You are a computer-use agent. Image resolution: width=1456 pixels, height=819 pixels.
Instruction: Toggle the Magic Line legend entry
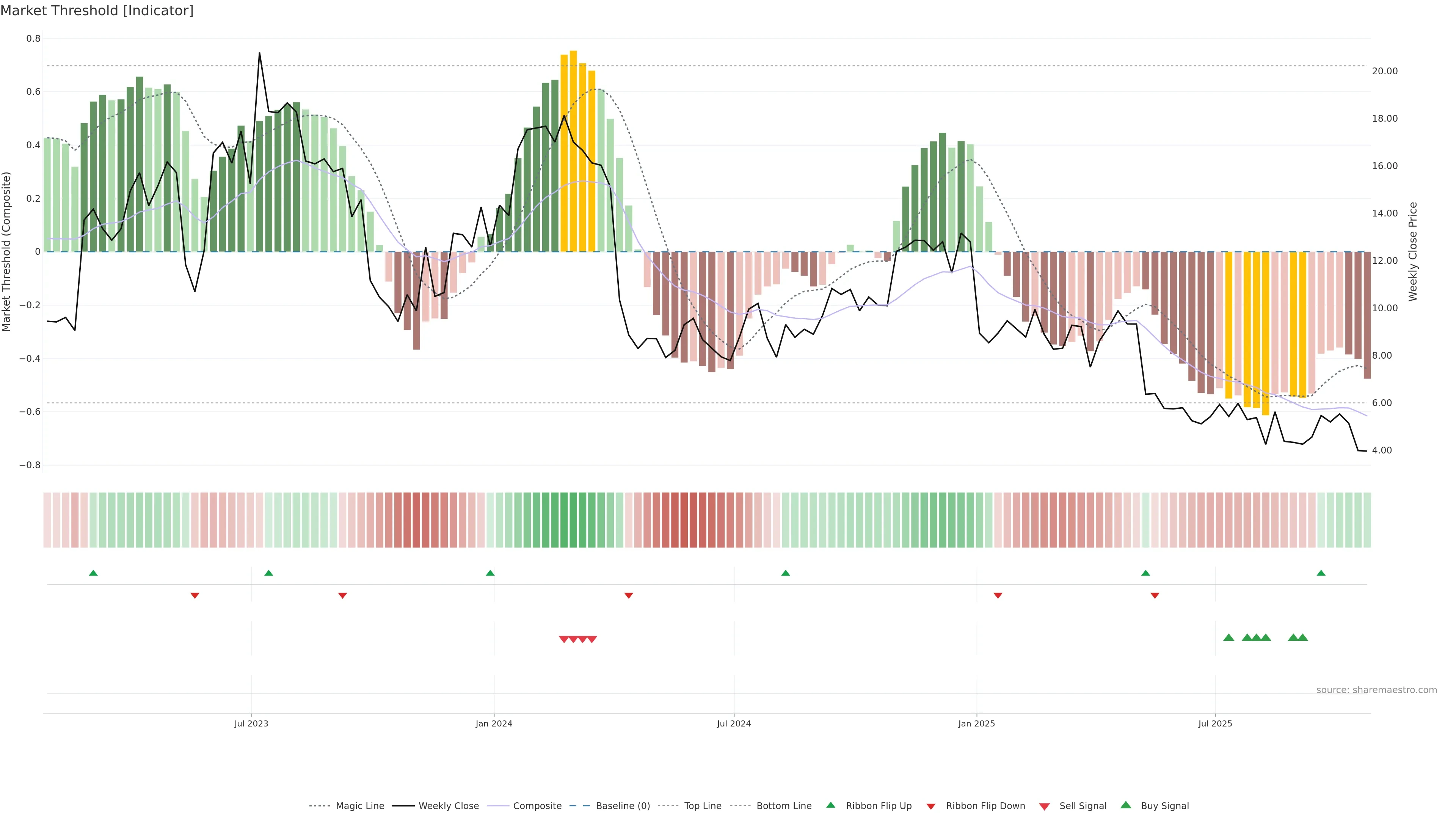click(359, 806)
